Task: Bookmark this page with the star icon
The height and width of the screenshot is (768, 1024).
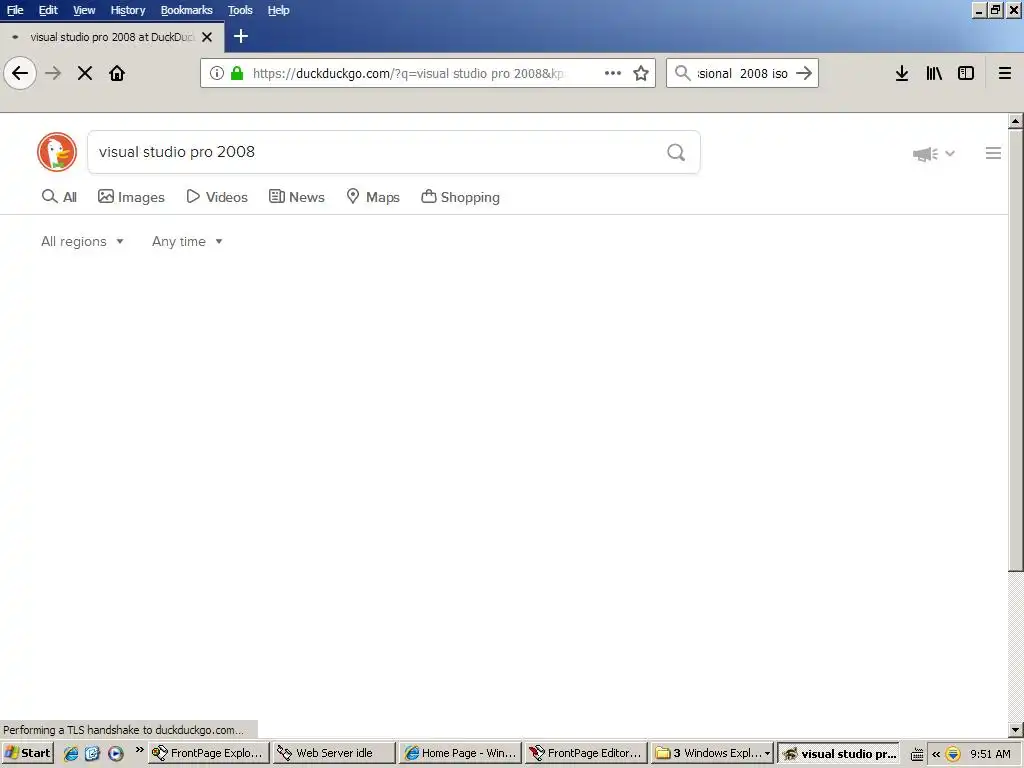Action: (641, 73)
